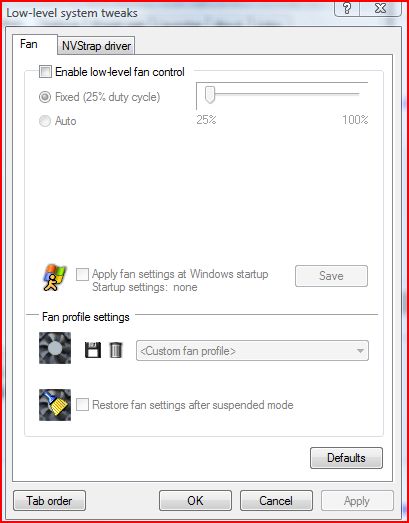Toggle Restore fan settings after suspended mode
Screen dimensions: 409x523
click(x=82, y=405)
